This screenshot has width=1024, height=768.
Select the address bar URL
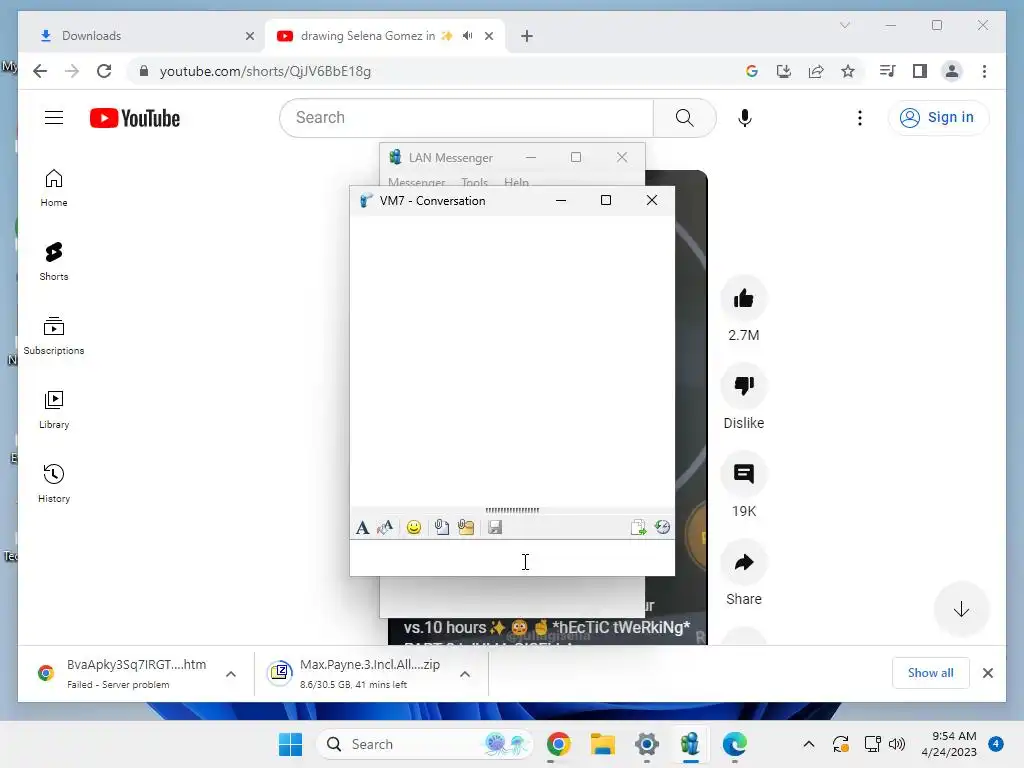point(265,71)
